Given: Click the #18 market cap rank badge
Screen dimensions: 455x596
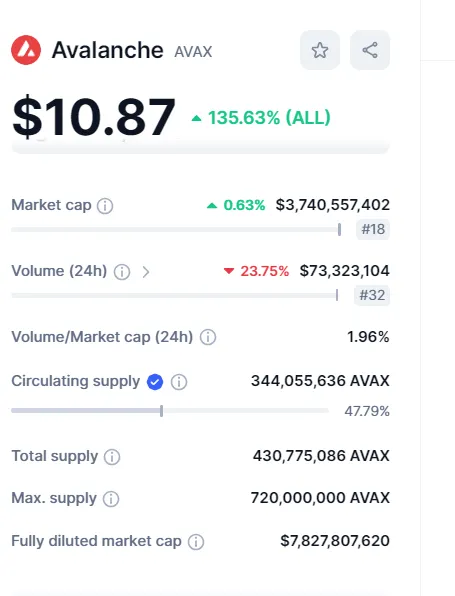Looking at the screenshot, I should coord(373,229).
